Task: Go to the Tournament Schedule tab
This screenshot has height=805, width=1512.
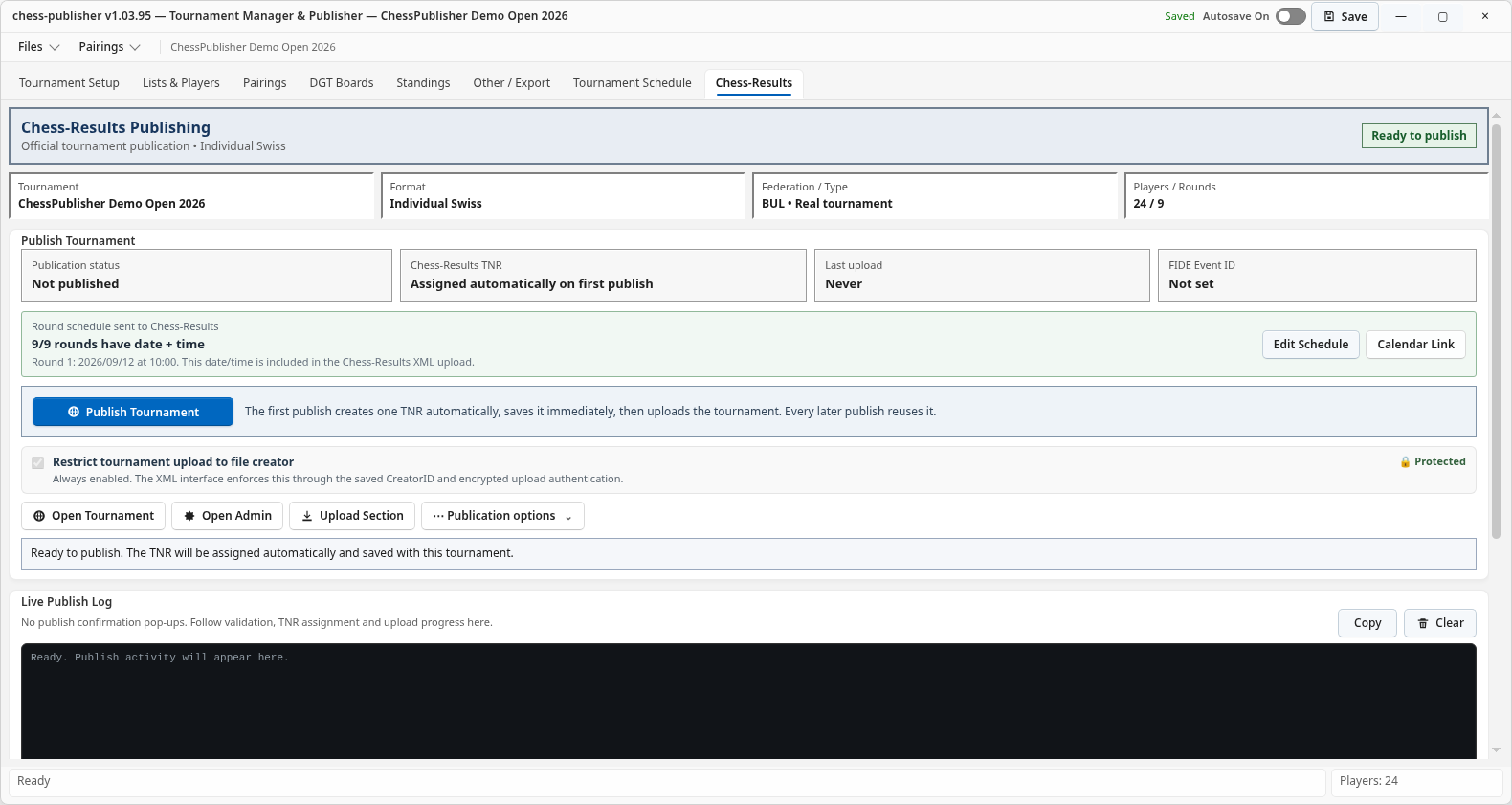Action: point(633,83)
